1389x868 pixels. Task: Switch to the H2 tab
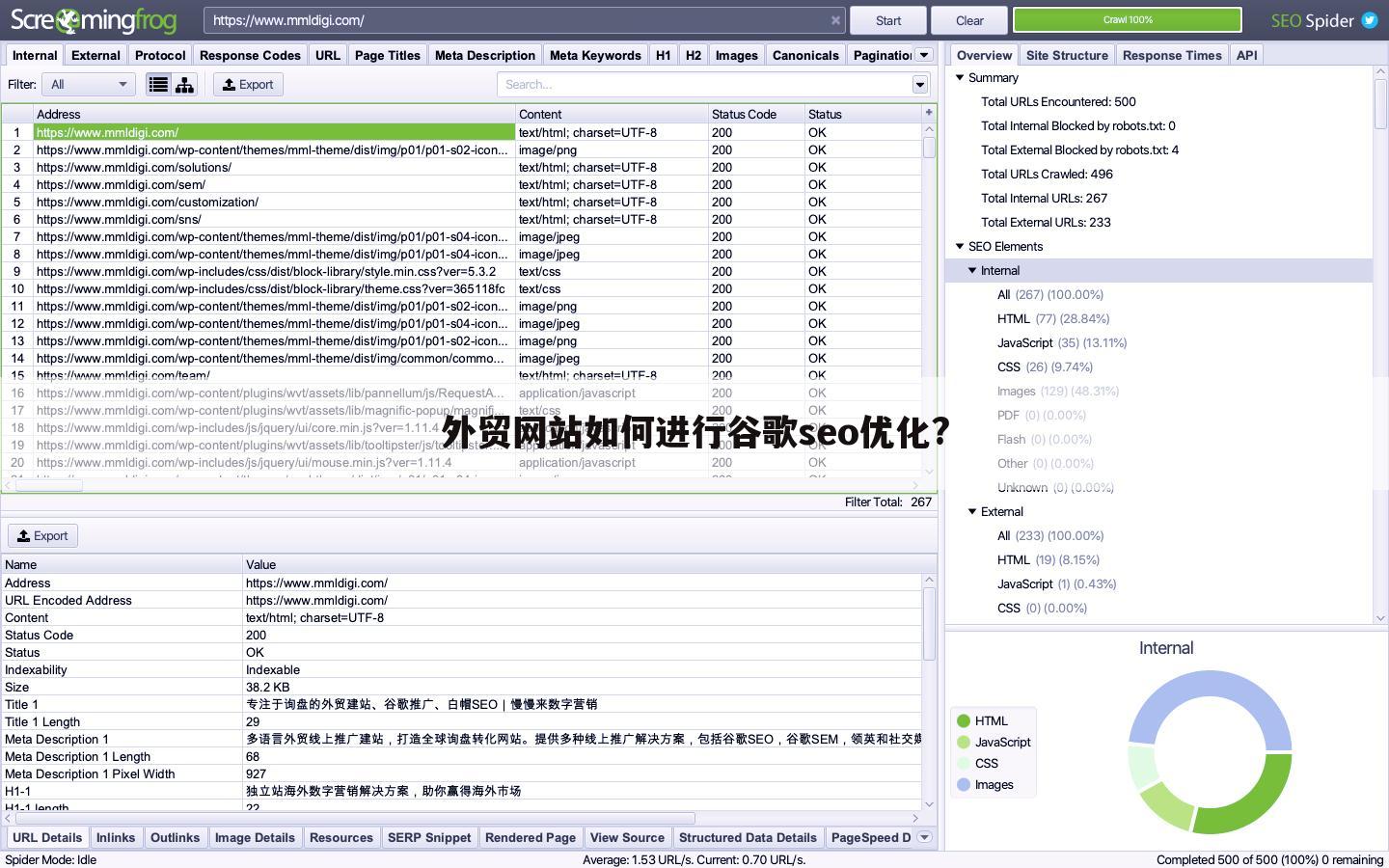pos(694,55)
